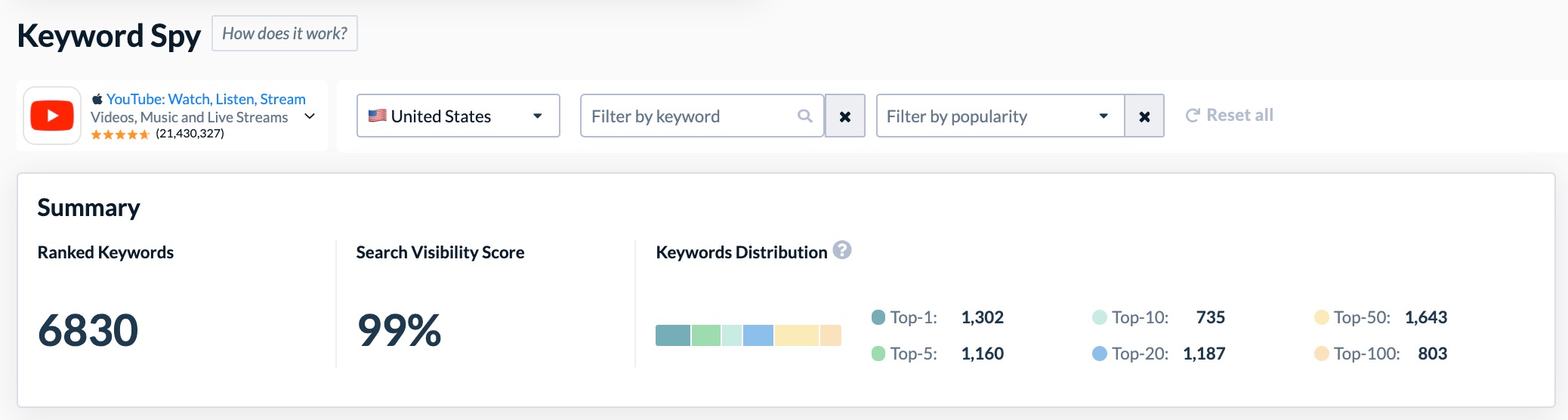Click the blue Top-20 distribution bar segment

(758, 335)
